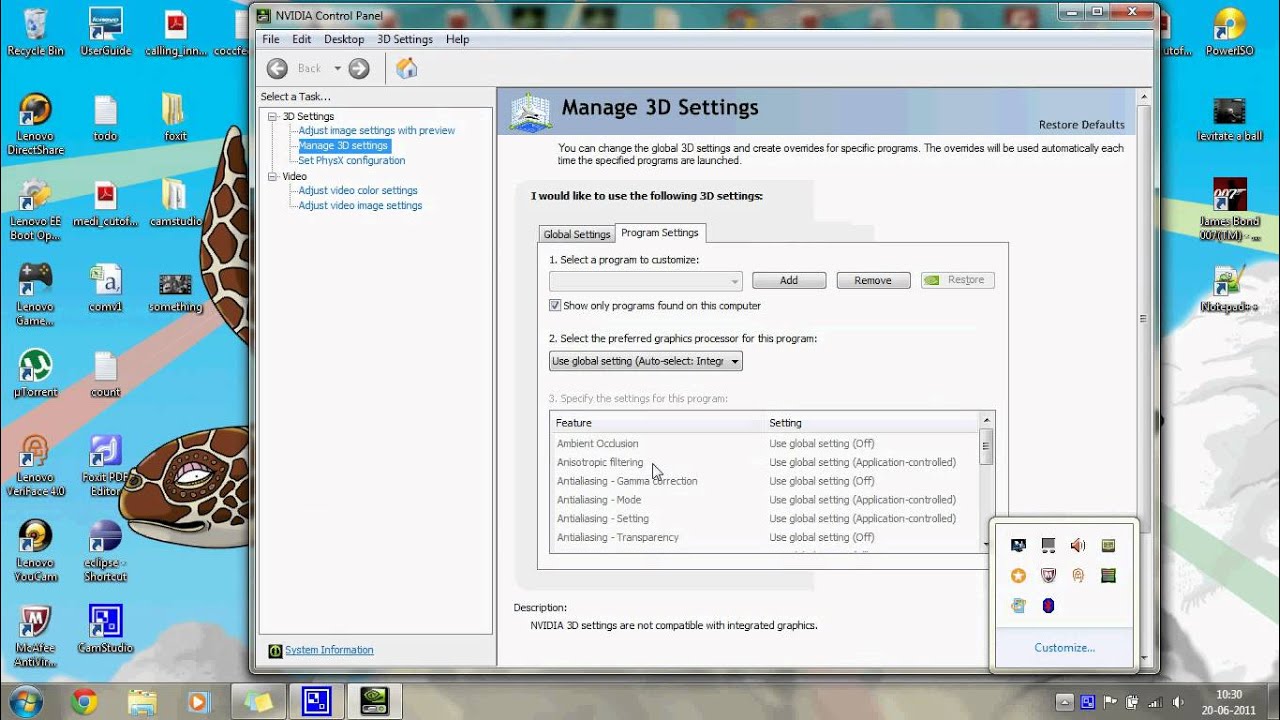Open the program to customize dropdown
This screenshot has height=720, width=1280.
[x=645, y=280]
